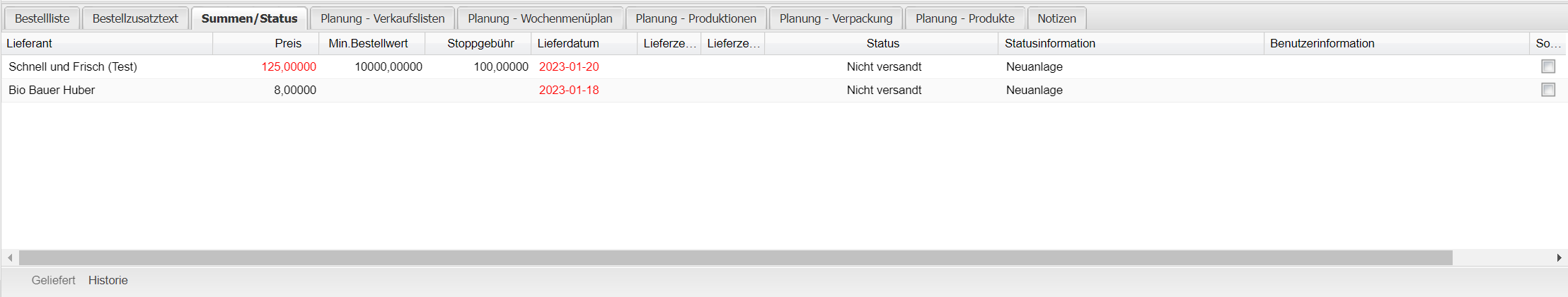Select the Planung - Produktionen tab
Screen dimensions: 1568x297
(696, 18)
